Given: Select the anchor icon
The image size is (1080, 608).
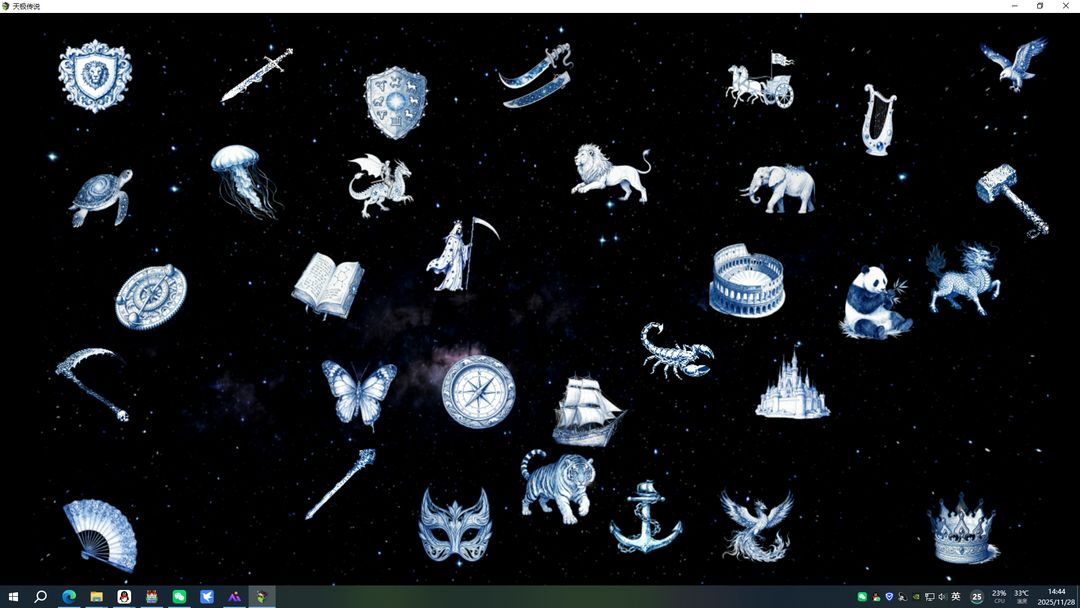Looking at the screenshot, I should point(646,517).
